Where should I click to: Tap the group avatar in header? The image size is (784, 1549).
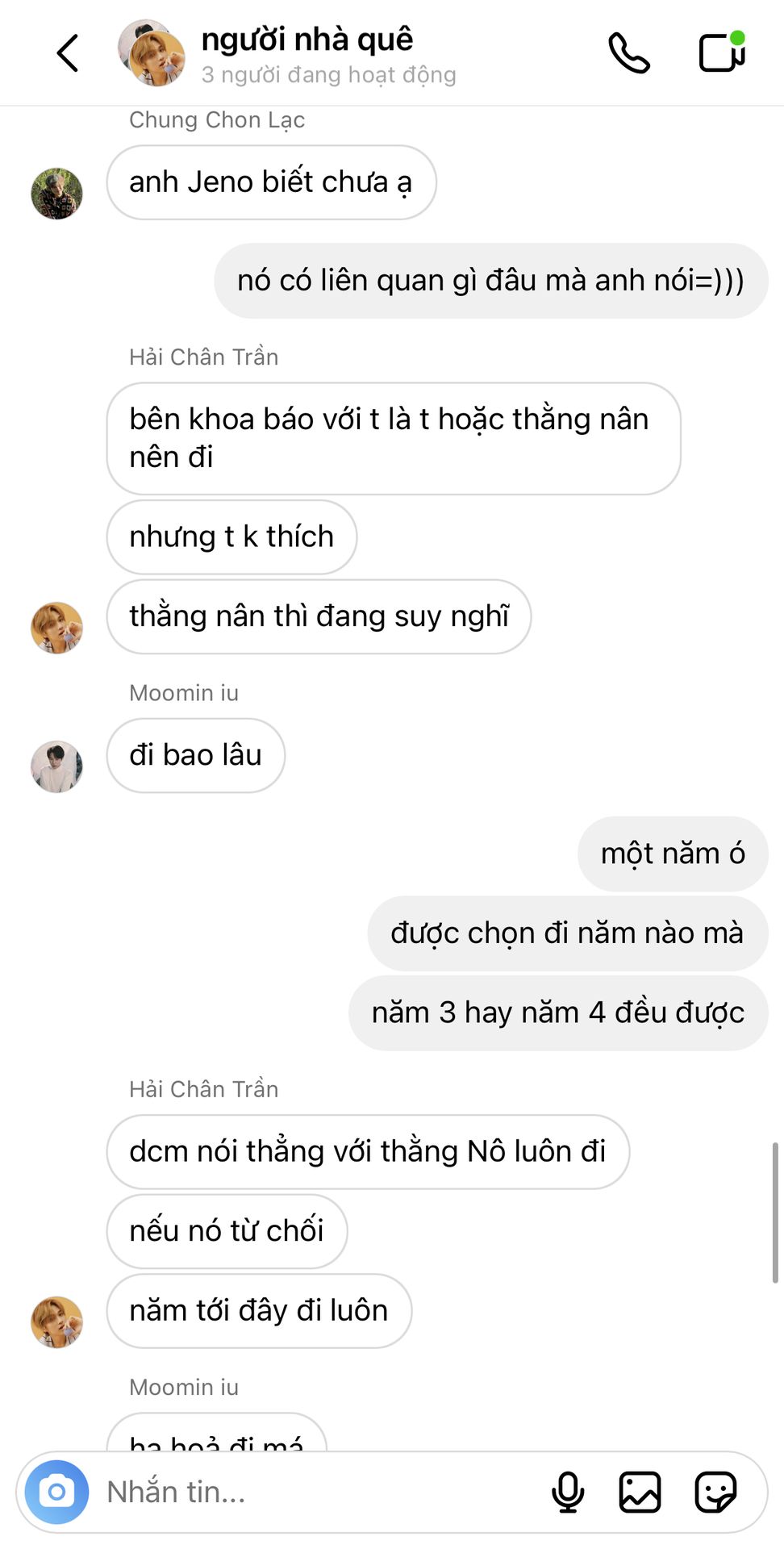(152, 53)
